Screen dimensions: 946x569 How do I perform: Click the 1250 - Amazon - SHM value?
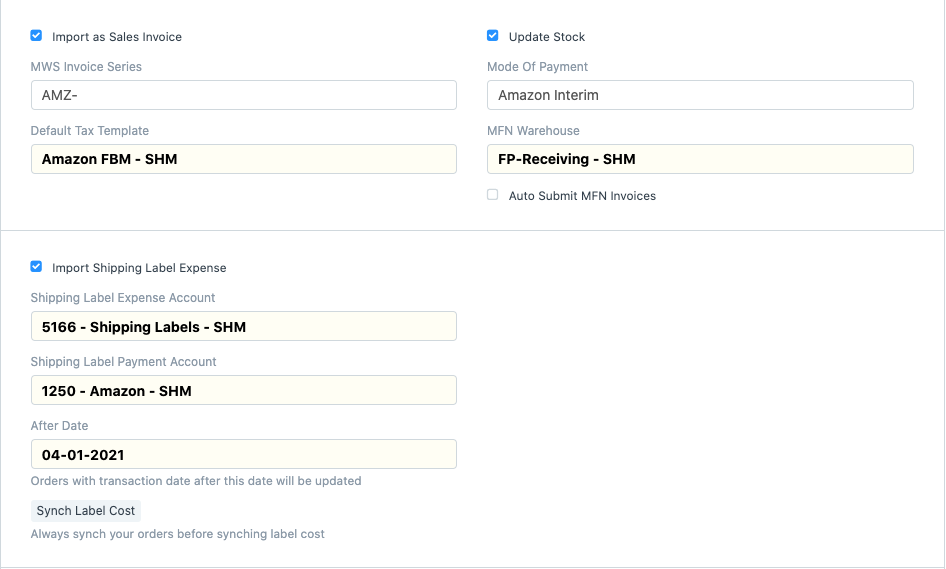(x=116, y=391)
